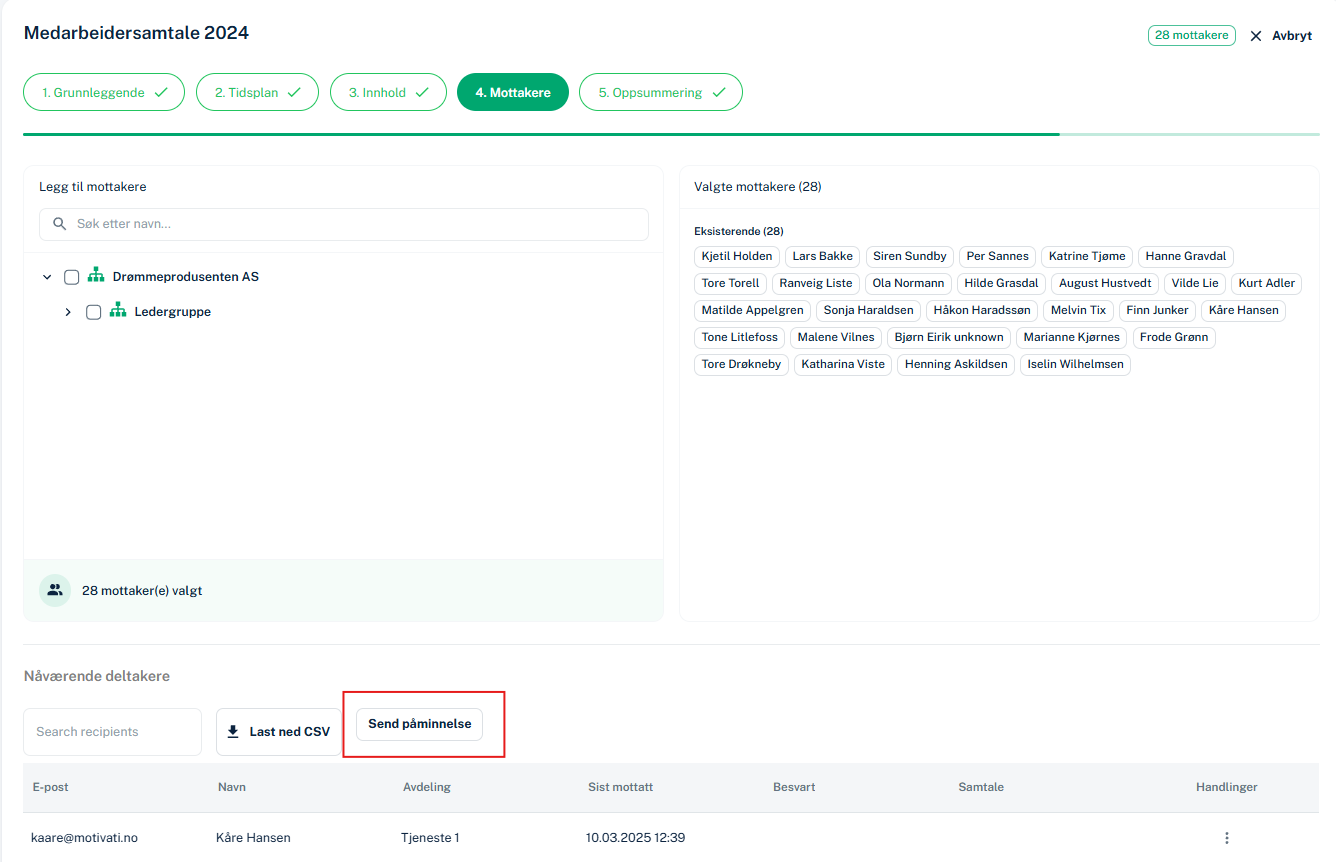The height and width of the screenshot is (862, 1336).
Task: Click the magnifier icon in the name search
Action: 60,224
